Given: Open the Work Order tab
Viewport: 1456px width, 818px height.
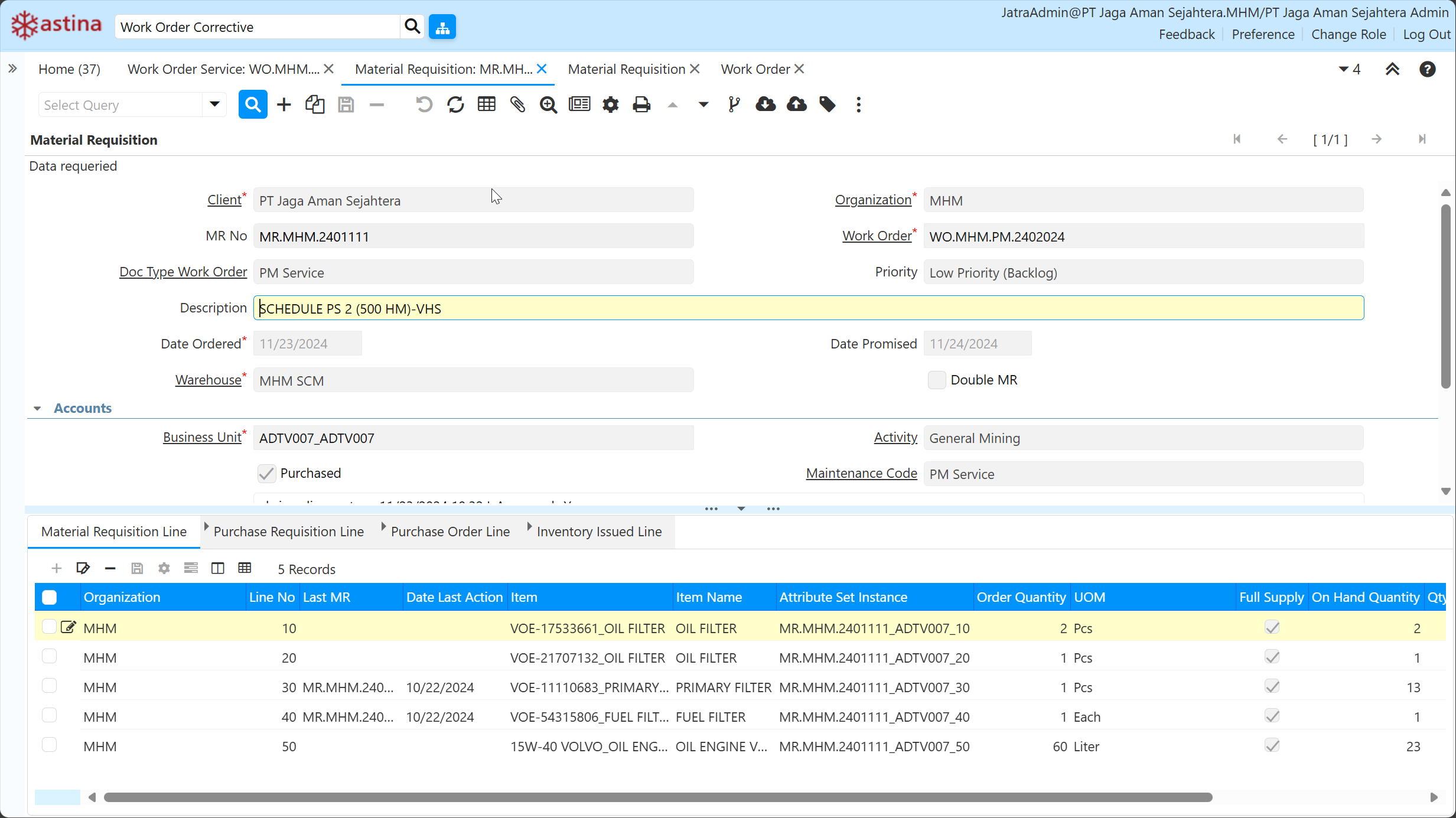Looking at the screenshot, I should (755, 69).
